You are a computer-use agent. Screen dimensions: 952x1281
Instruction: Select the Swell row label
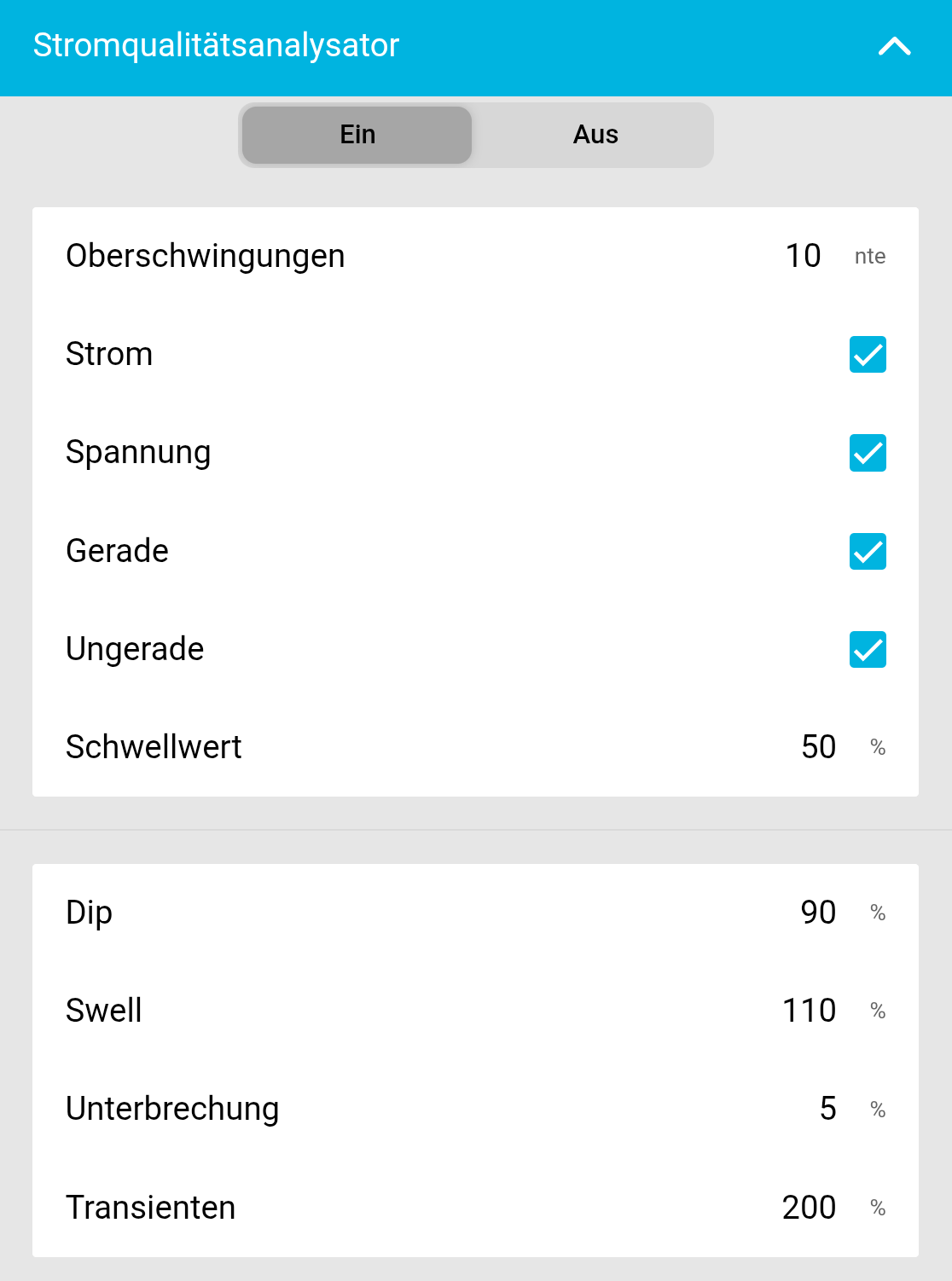pos(104,1011)
